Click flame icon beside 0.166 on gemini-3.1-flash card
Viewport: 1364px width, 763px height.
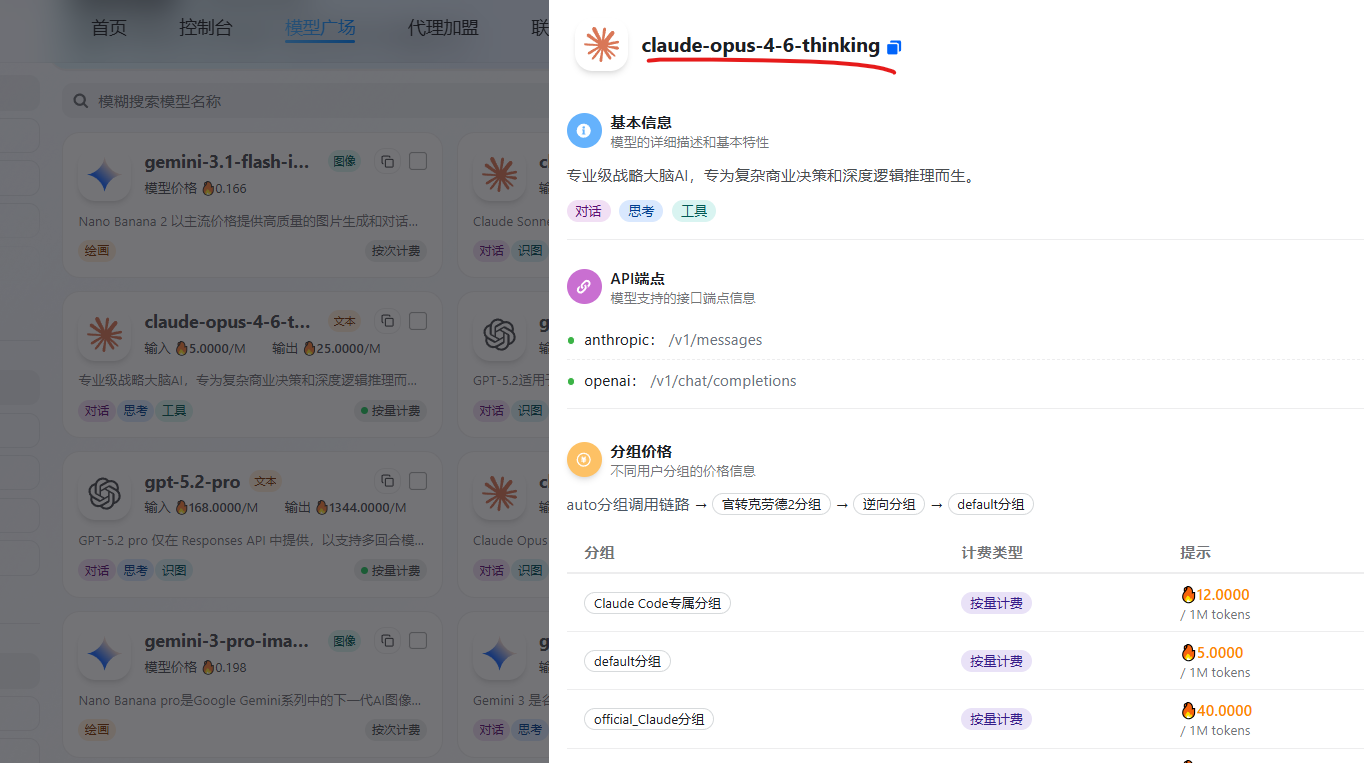[208, 188]
